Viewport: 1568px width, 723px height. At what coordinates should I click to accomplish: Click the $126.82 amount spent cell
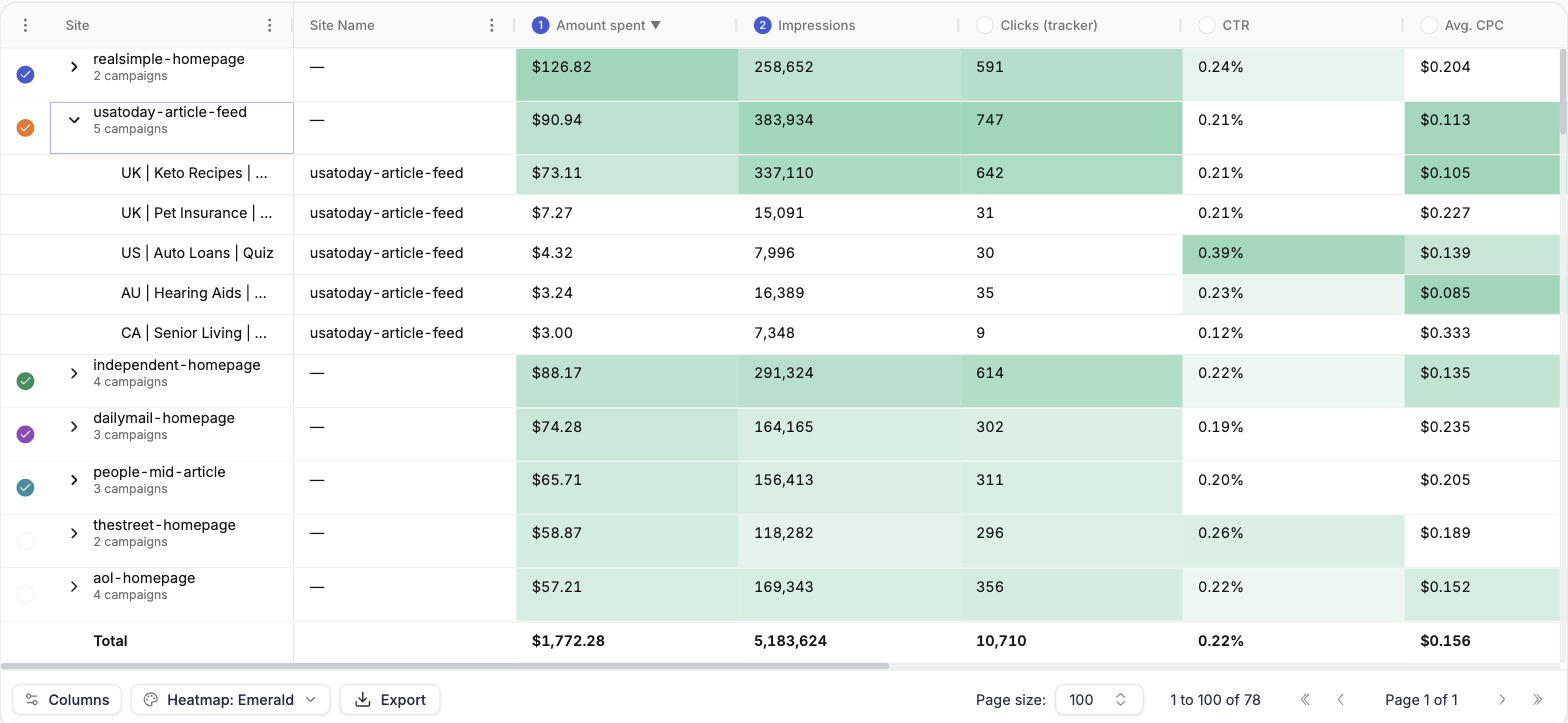click(627, 74)
